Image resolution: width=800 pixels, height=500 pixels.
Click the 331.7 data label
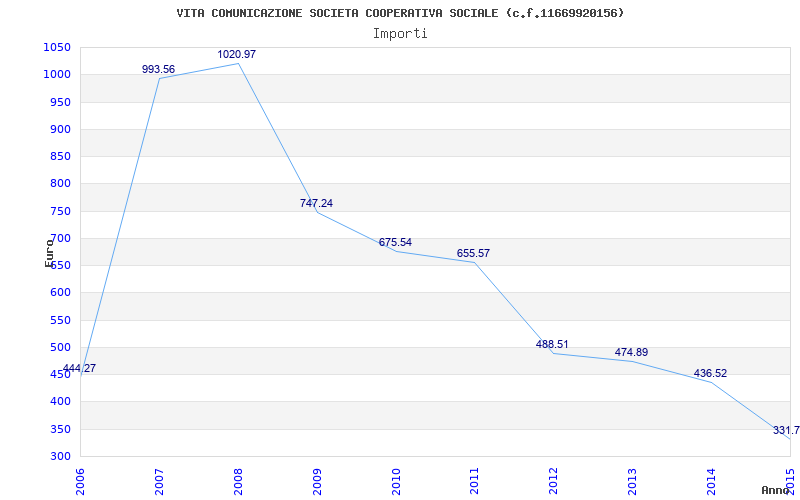tap(786, 430)
